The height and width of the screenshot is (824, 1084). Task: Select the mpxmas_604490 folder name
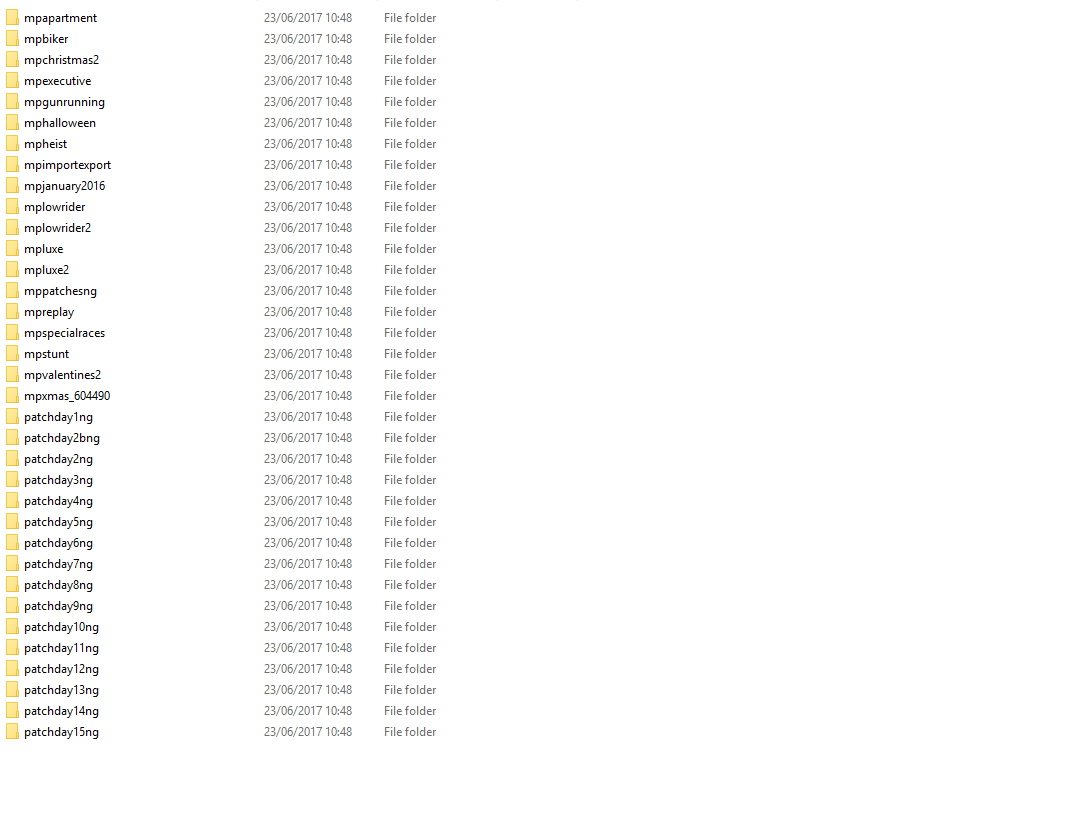coord(67,396)
